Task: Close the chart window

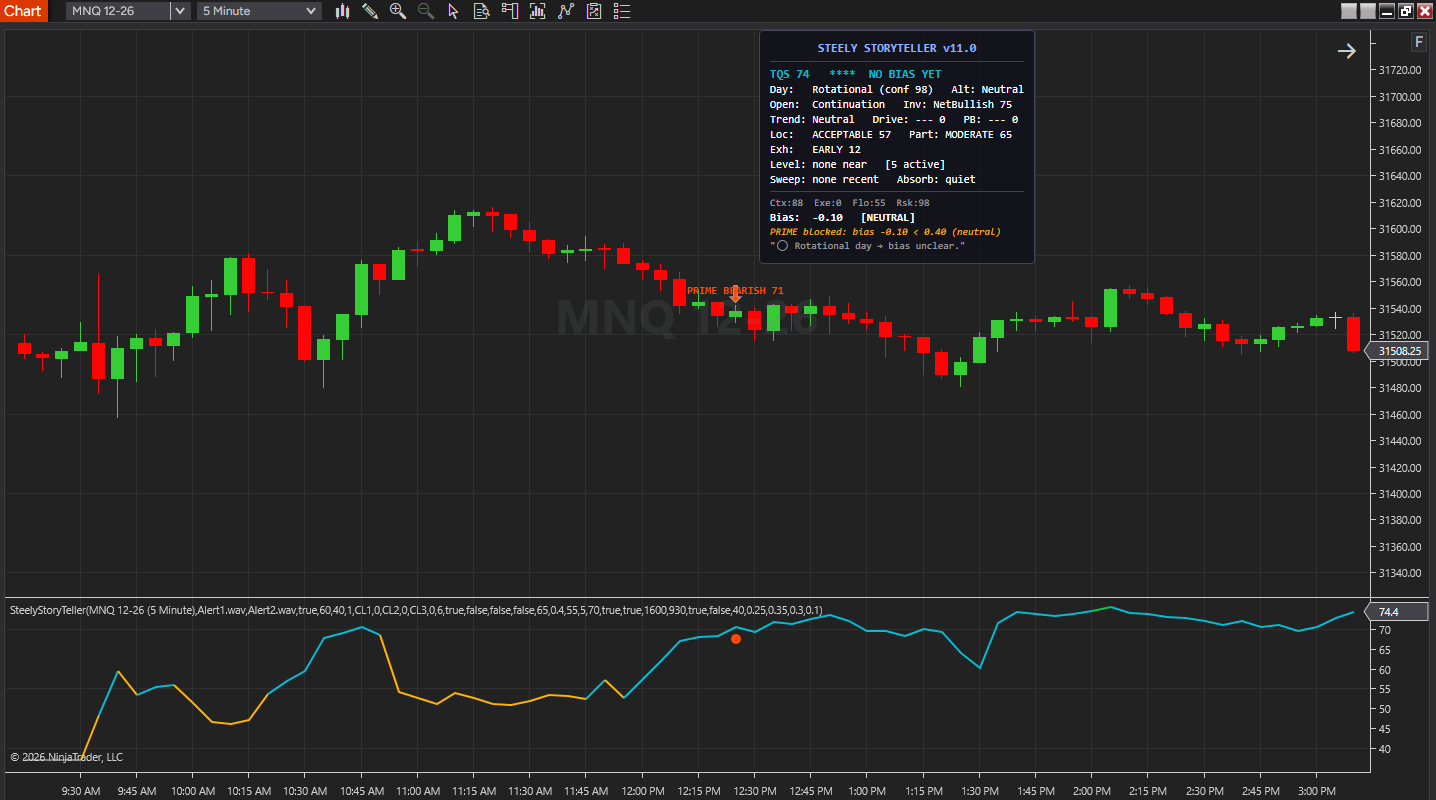Action: point(1425,11)
